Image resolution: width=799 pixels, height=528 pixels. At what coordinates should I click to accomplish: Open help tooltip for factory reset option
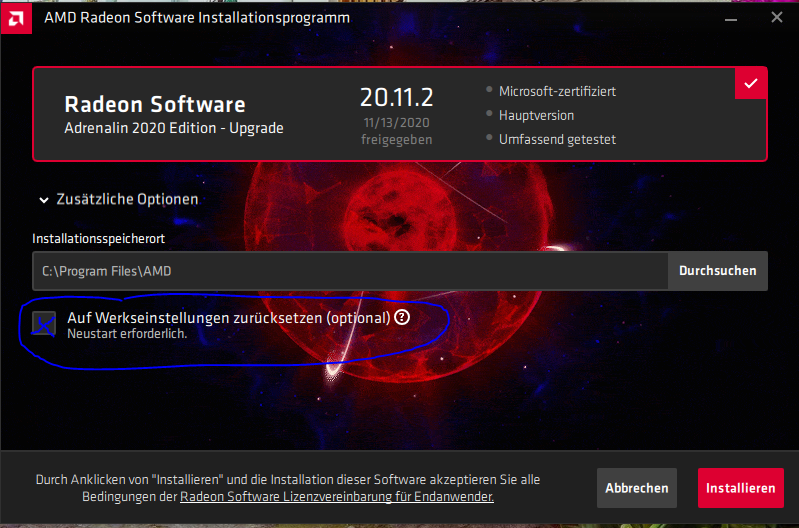pyautogui.click(x=402, y=318)
